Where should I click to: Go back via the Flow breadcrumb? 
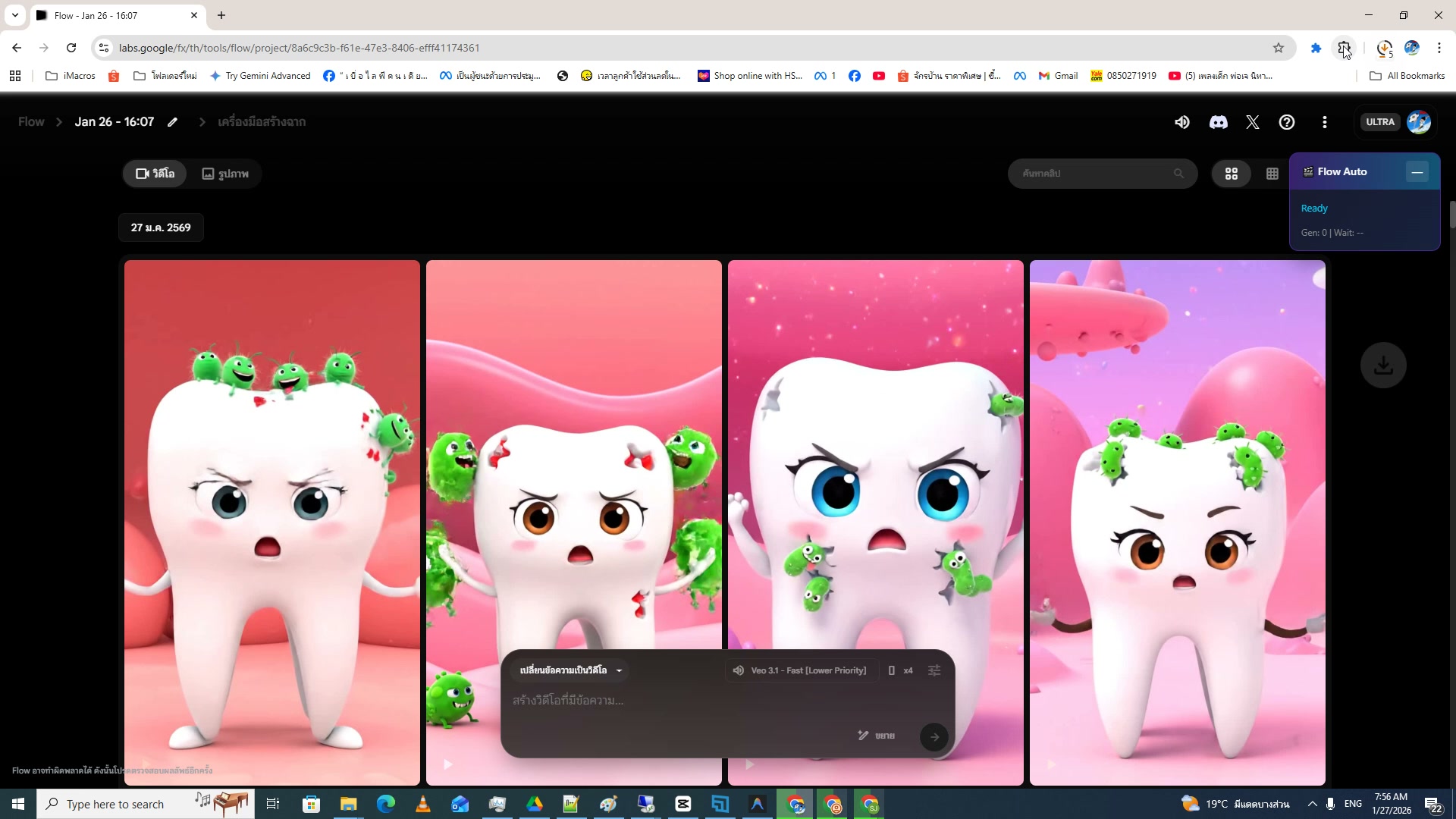(30, 121)
